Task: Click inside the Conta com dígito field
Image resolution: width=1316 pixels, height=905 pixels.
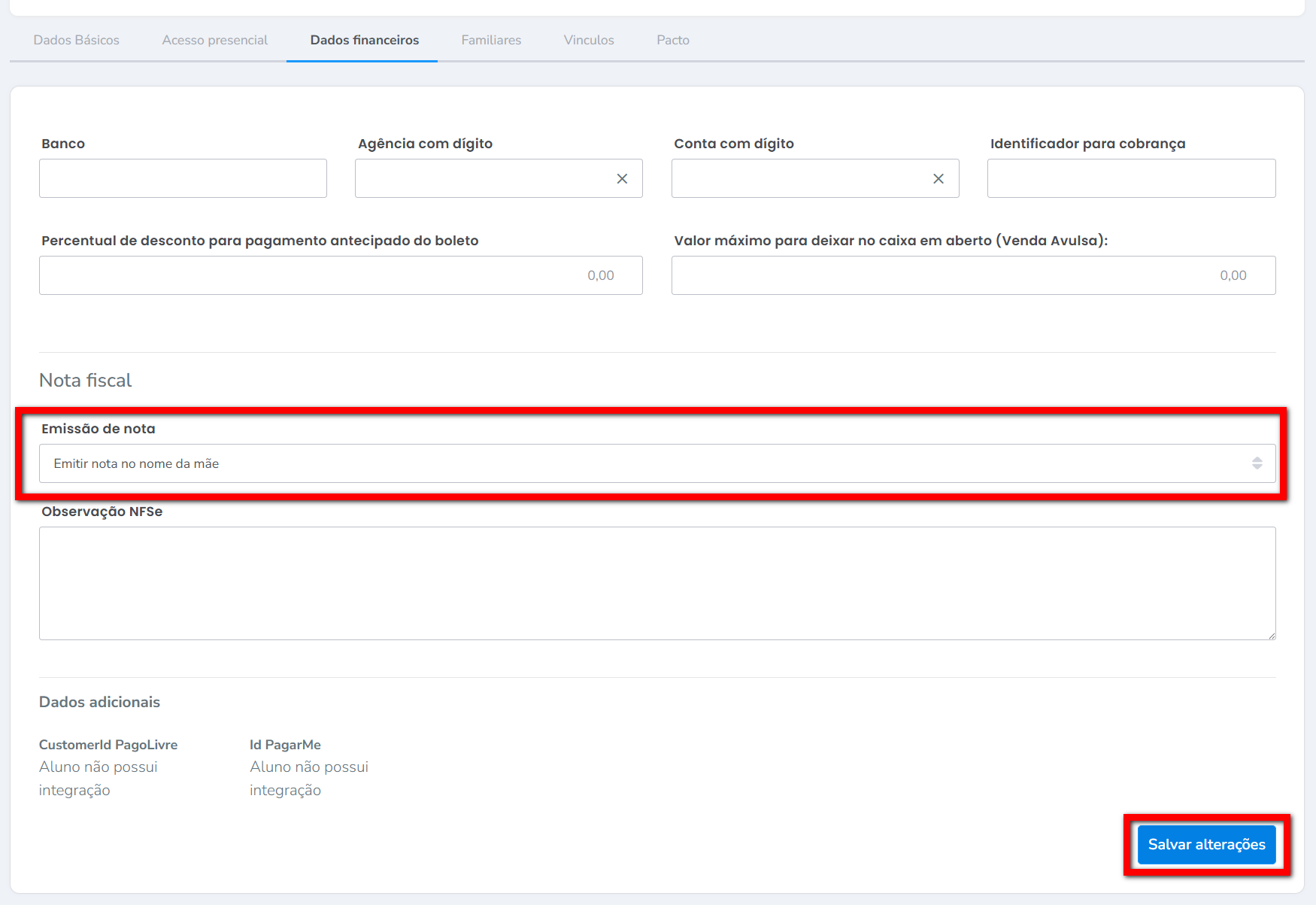Action: click(797, 178)
